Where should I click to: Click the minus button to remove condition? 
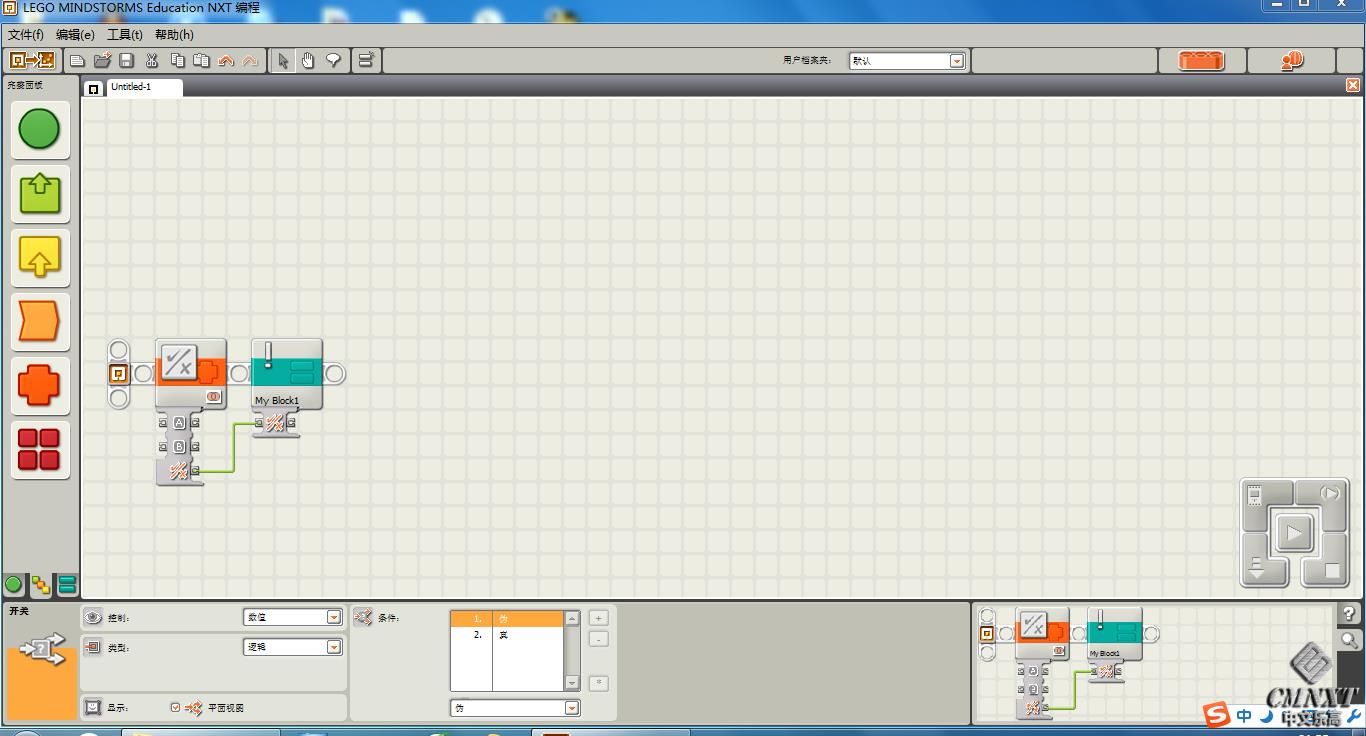(598, 639)
